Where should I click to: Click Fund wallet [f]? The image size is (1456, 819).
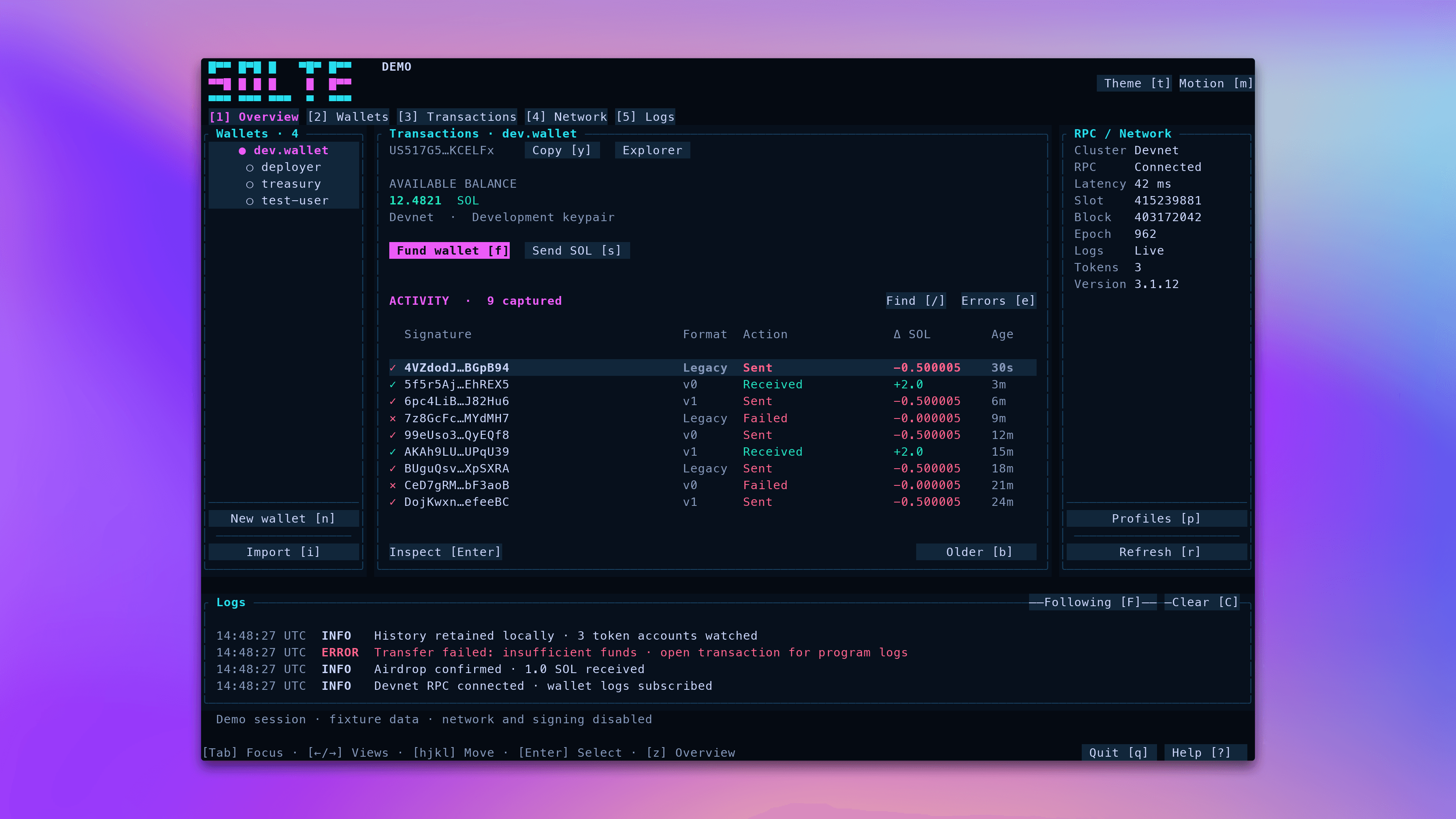pos(450,251)
